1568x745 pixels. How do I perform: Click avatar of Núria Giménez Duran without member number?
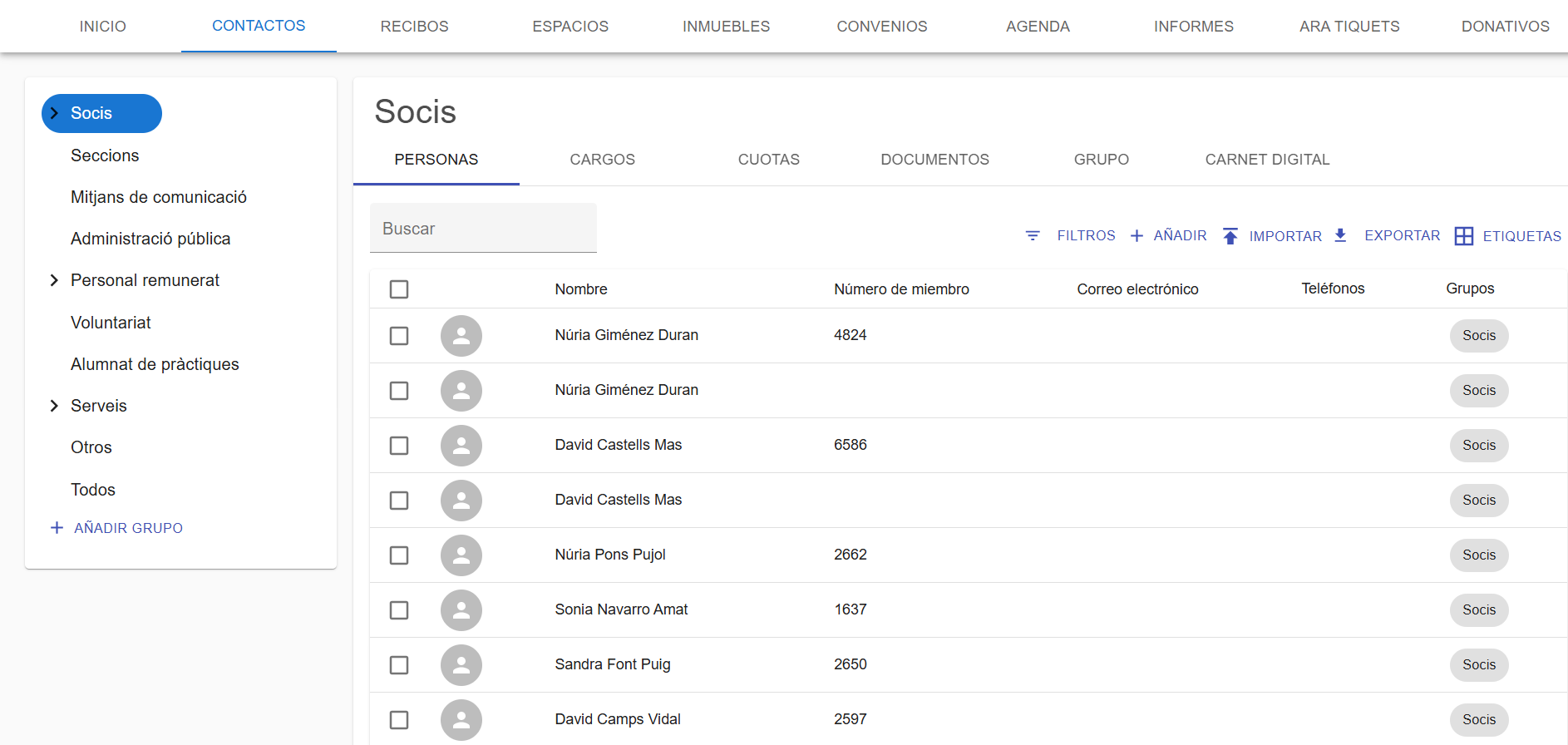tap(461, 391)
